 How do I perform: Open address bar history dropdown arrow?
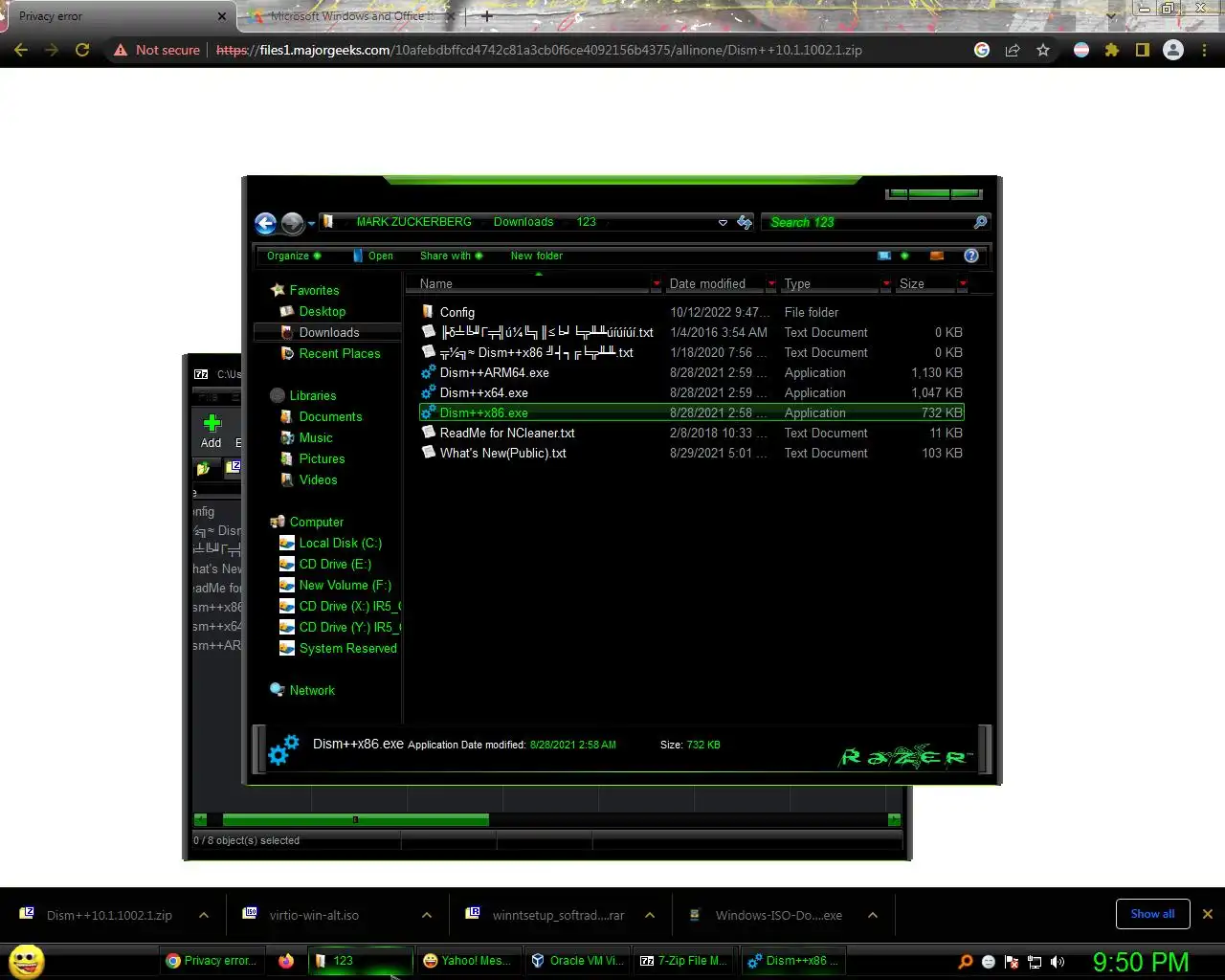(x=723, y=222)
